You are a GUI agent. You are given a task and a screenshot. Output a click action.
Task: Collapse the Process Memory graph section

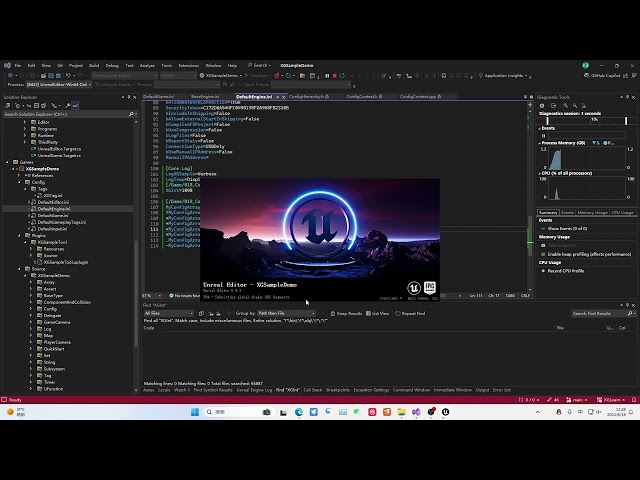click(540, 143)
